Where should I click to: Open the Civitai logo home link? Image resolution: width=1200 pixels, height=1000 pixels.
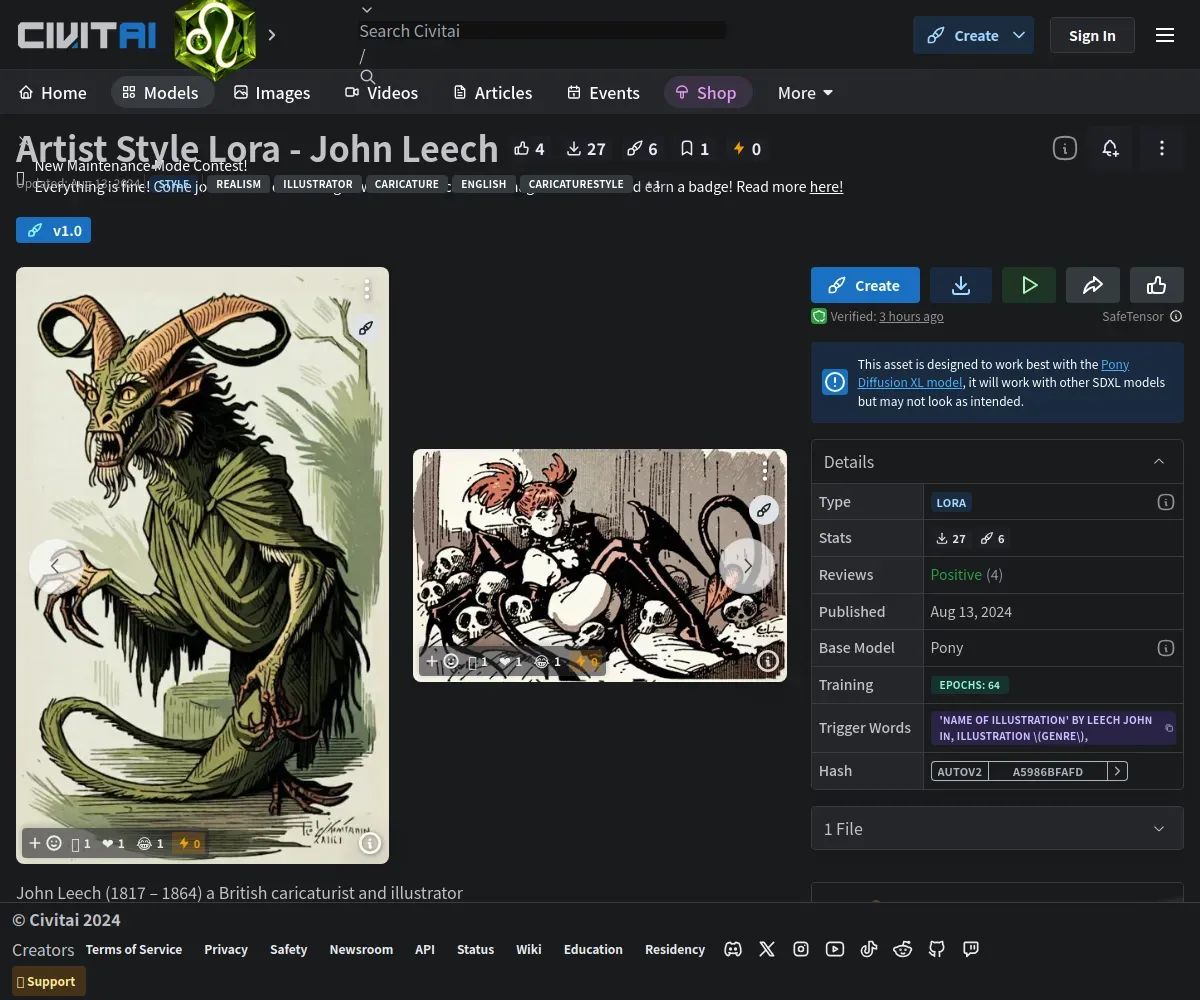[87, 35]
